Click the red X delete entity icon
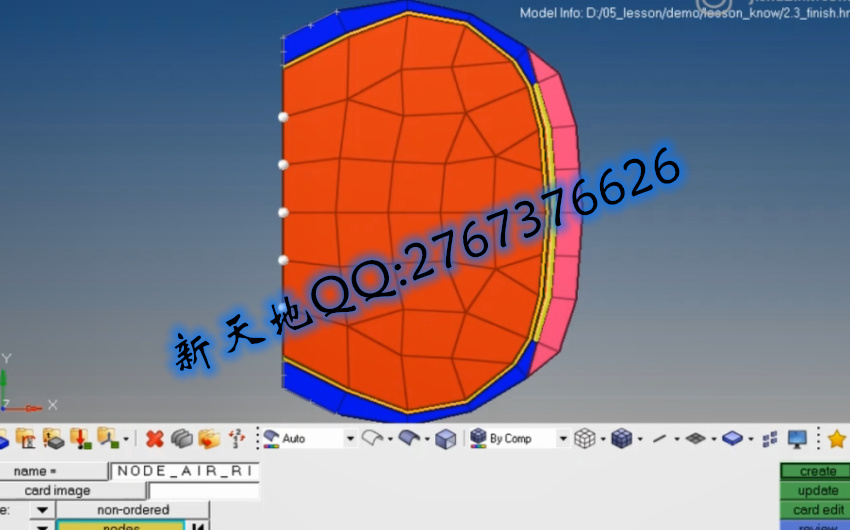The height and width of the screenshot is (530, 850). (154, 438)
